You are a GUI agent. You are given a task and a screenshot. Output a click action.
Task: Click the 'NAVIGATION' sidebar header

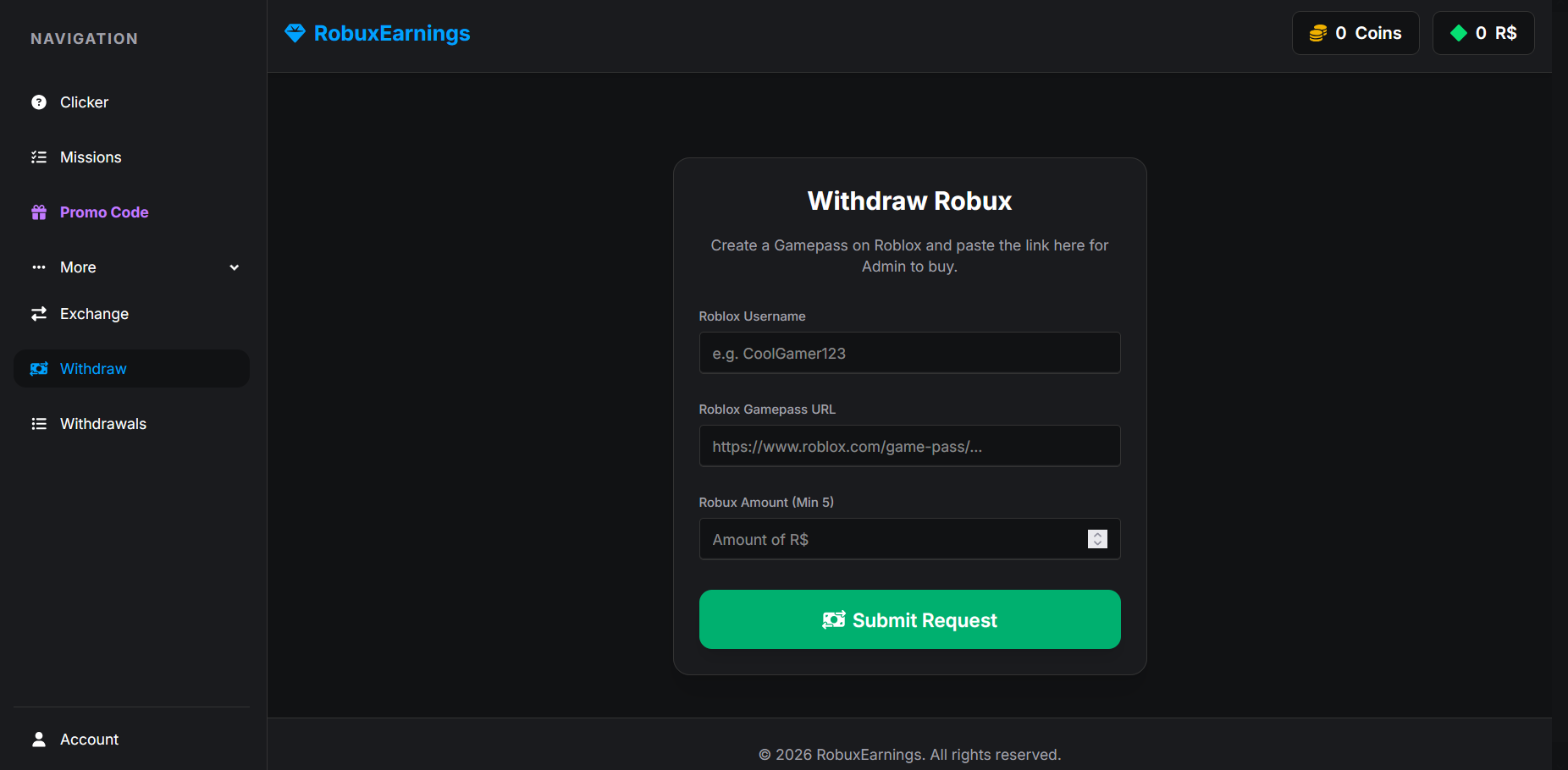point(85,39)
